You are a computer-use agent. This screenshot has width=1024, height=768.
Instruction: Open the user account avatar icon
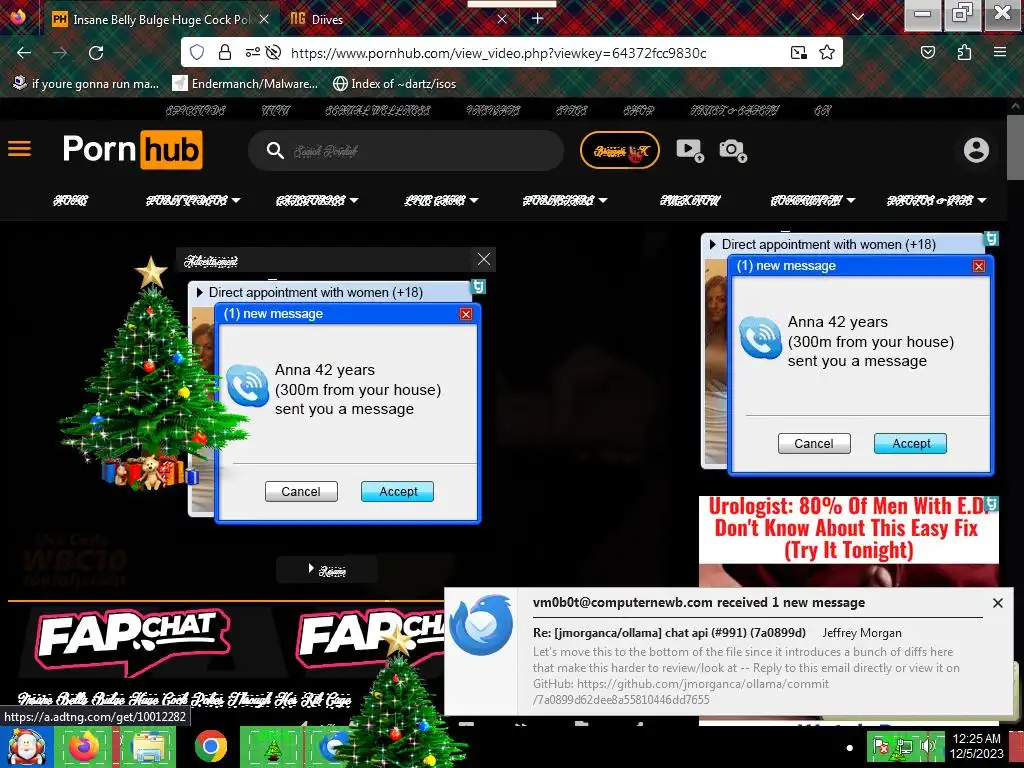tap(976, 150)
